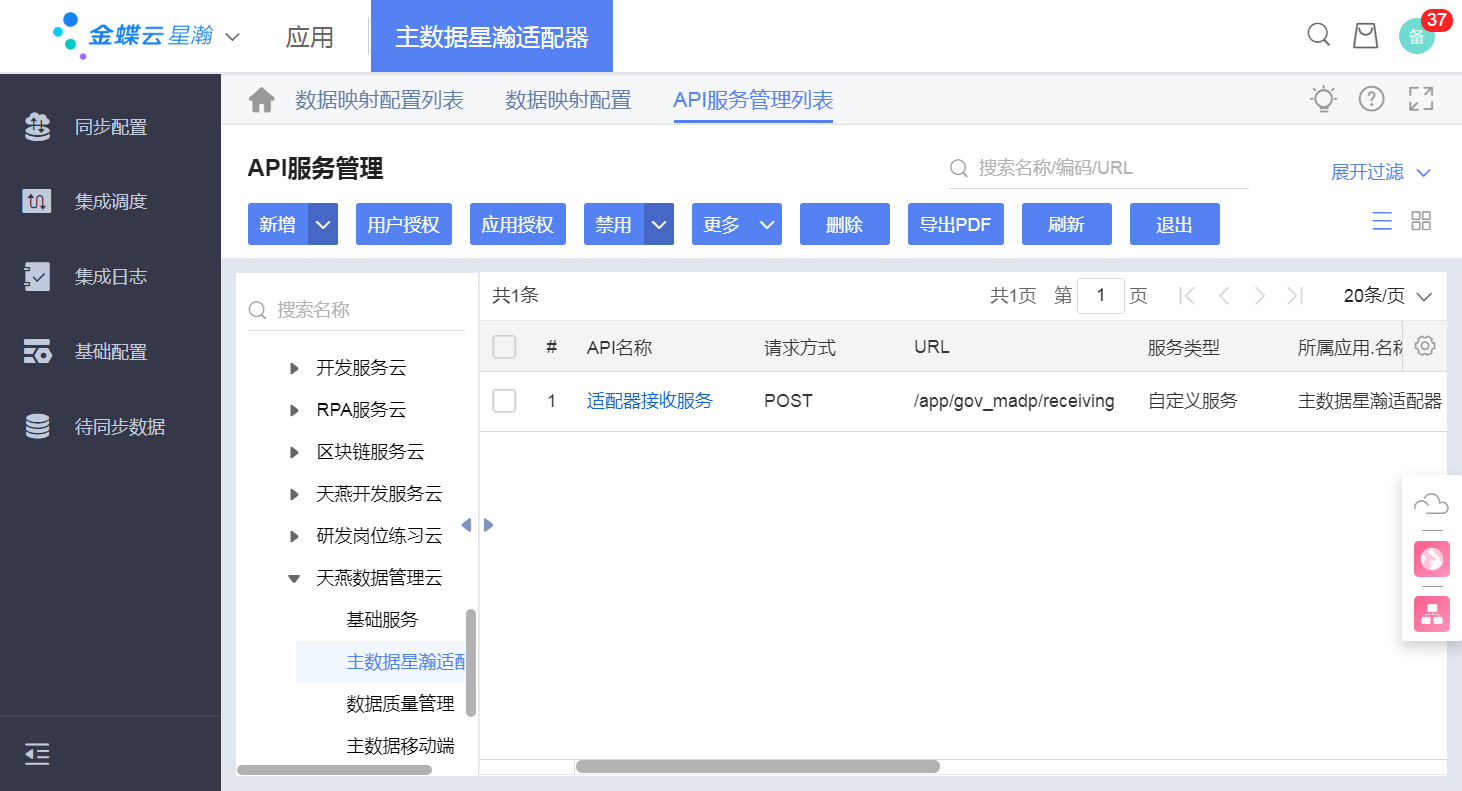The image size is (1462, 791).
Task: Open the 适配器接收服务 API link
Action: (650, 401)
